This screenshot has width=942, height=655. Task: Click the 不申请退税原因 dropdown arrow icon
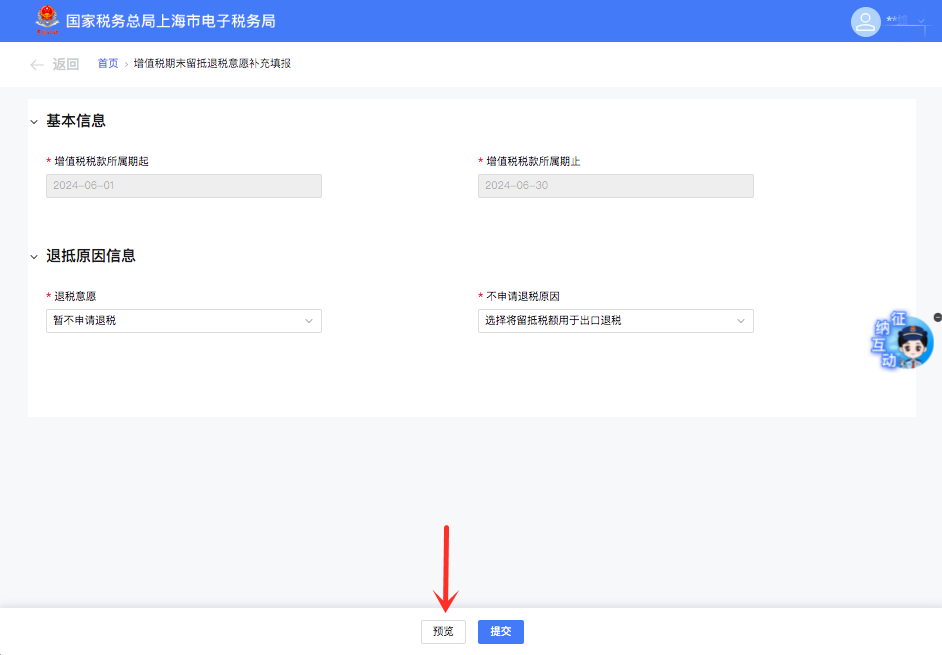(x=741, y=321)
